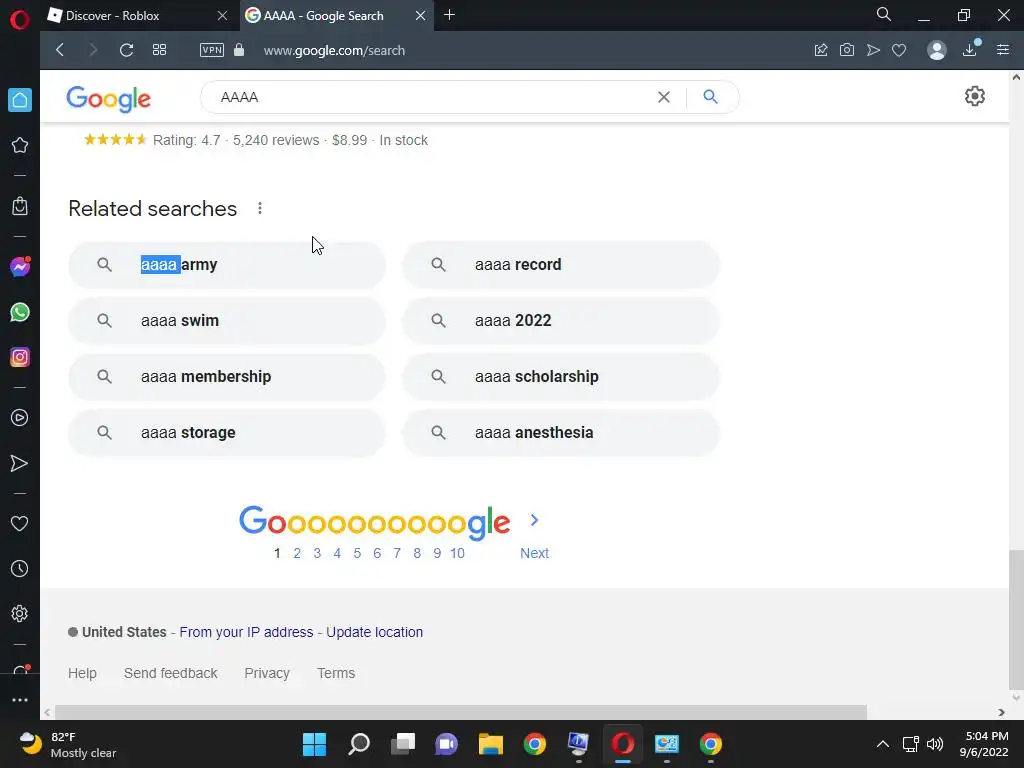
Task: Open Speed Dial start page grid
Action: 159,50
